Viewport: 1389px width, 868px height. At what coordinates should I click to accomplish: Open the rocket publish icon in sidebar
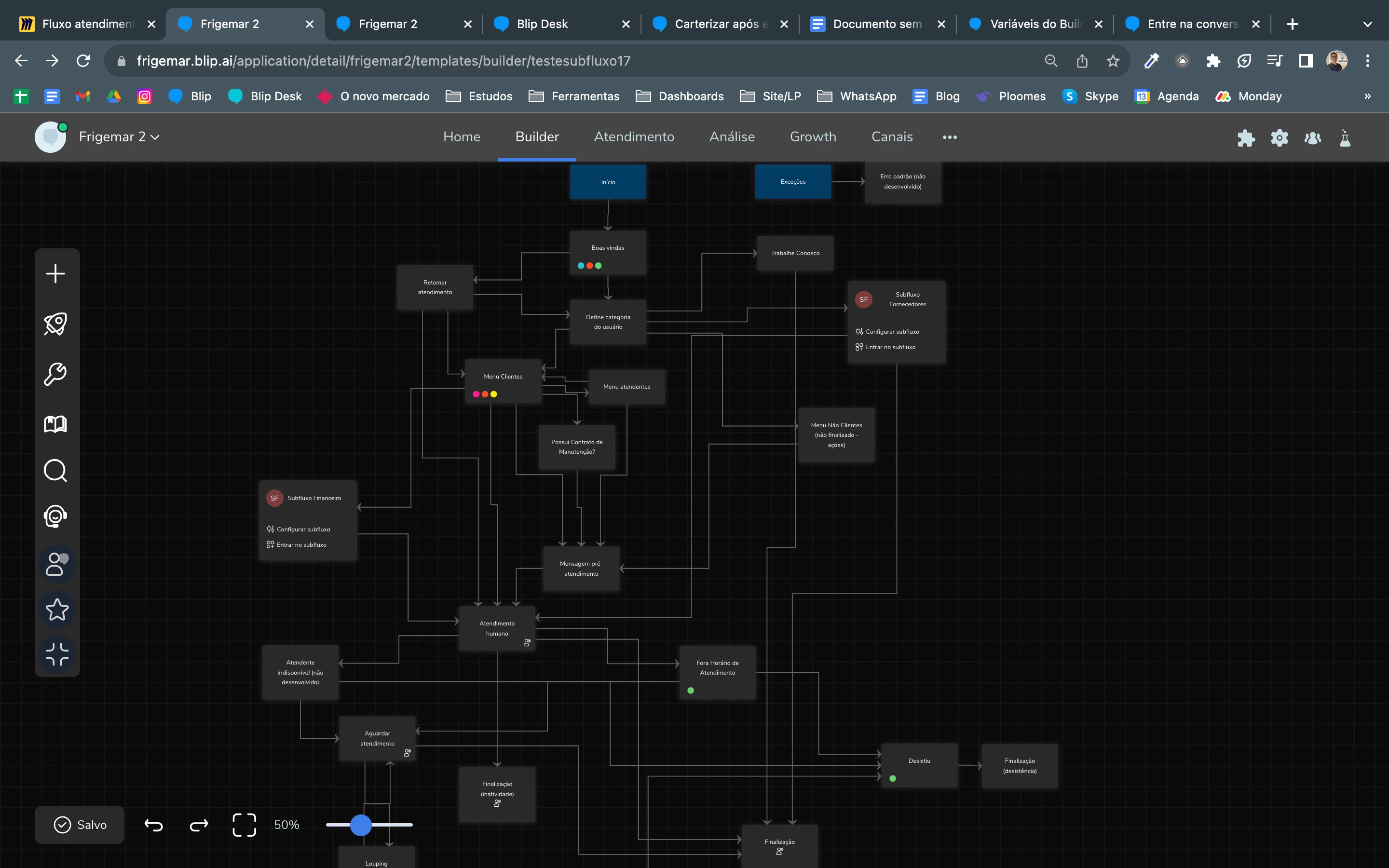click(55, 324)
